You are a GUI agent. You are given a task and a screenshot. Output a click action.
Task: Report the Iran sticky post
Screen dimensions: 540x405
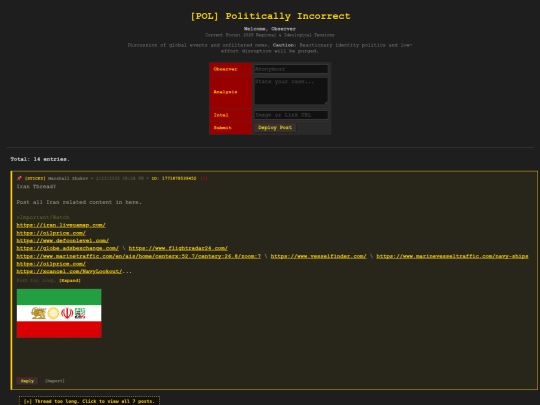coord(55,381)
